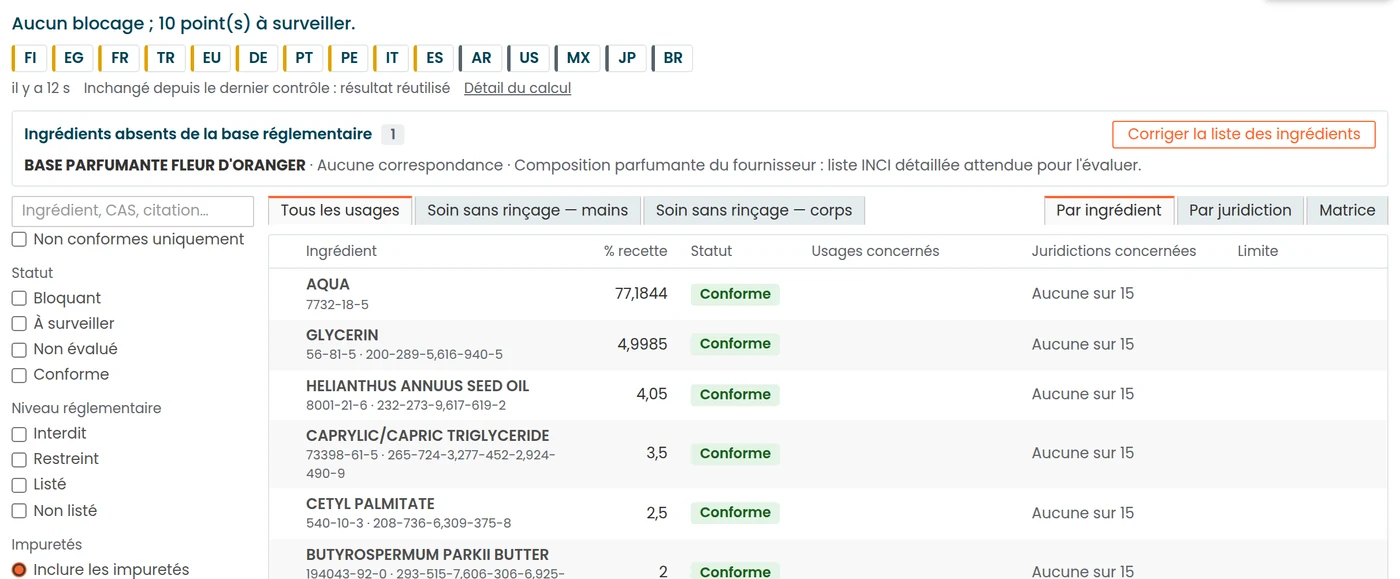Open the TR jurisdiction chip

165,58
